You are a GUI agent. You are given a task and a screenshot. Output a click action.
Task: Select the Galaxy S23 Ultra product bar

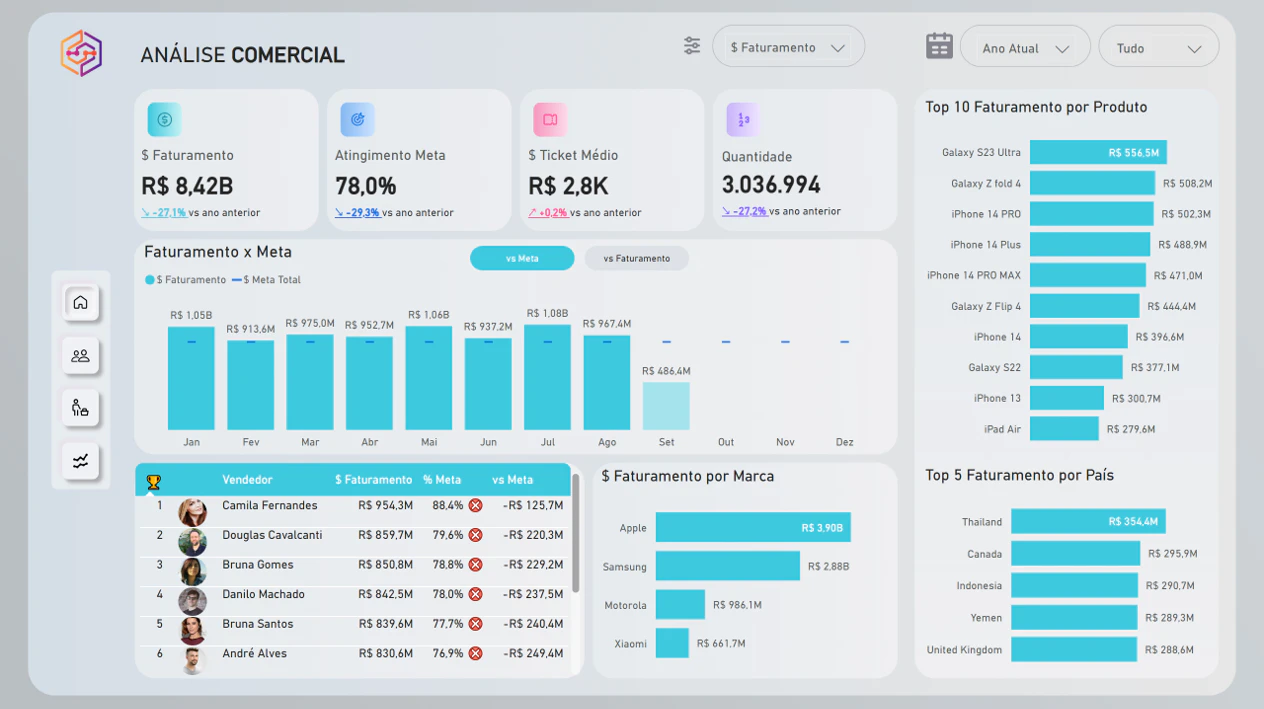coord(1098,153)
